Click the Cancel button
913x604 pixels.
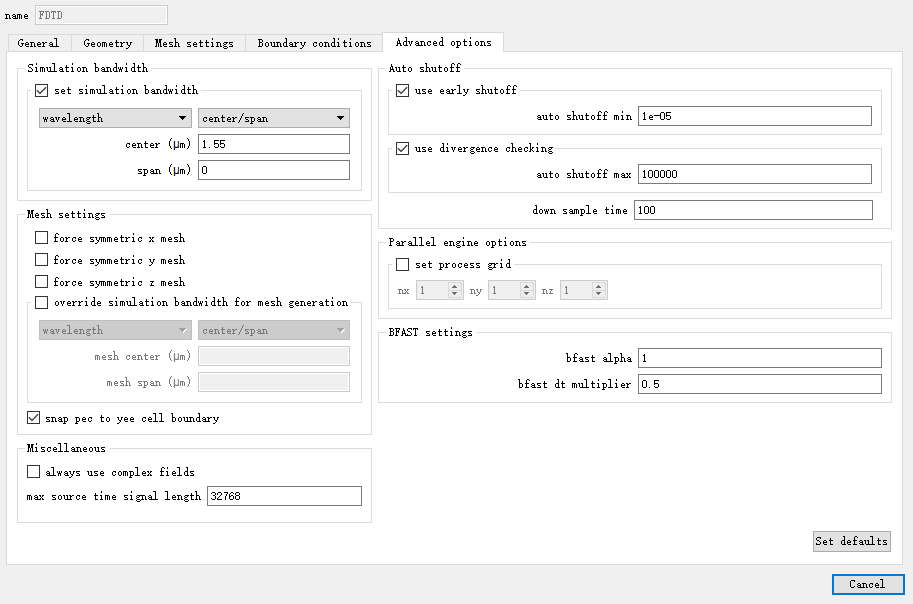868,584
